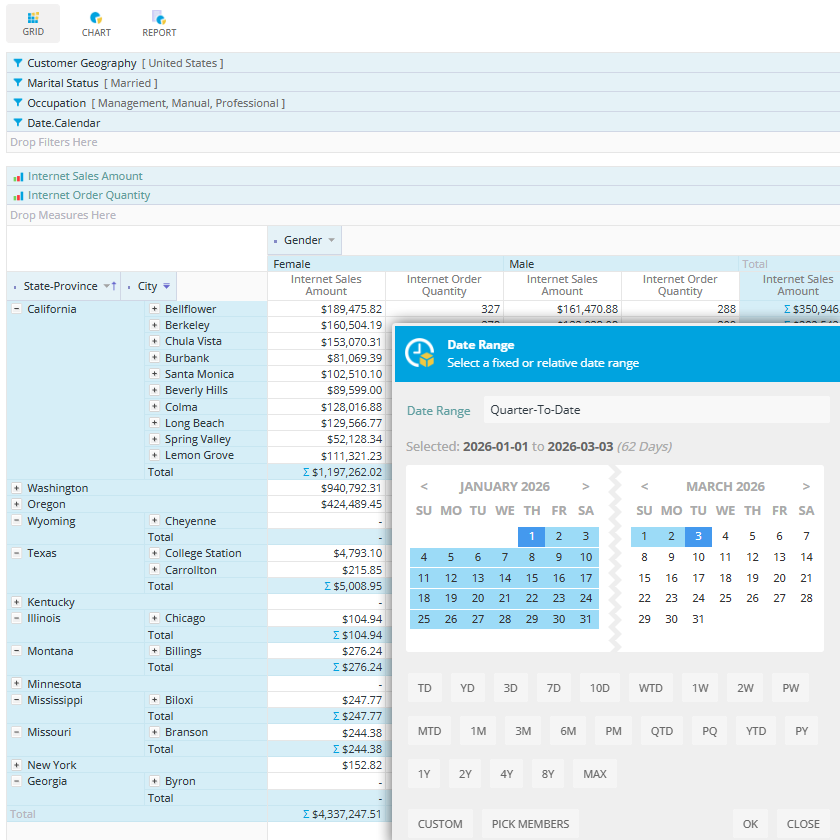Screen dimensions: 840x840
Task: Switch to the Chart view tab
Action: (x=96, y=23)
